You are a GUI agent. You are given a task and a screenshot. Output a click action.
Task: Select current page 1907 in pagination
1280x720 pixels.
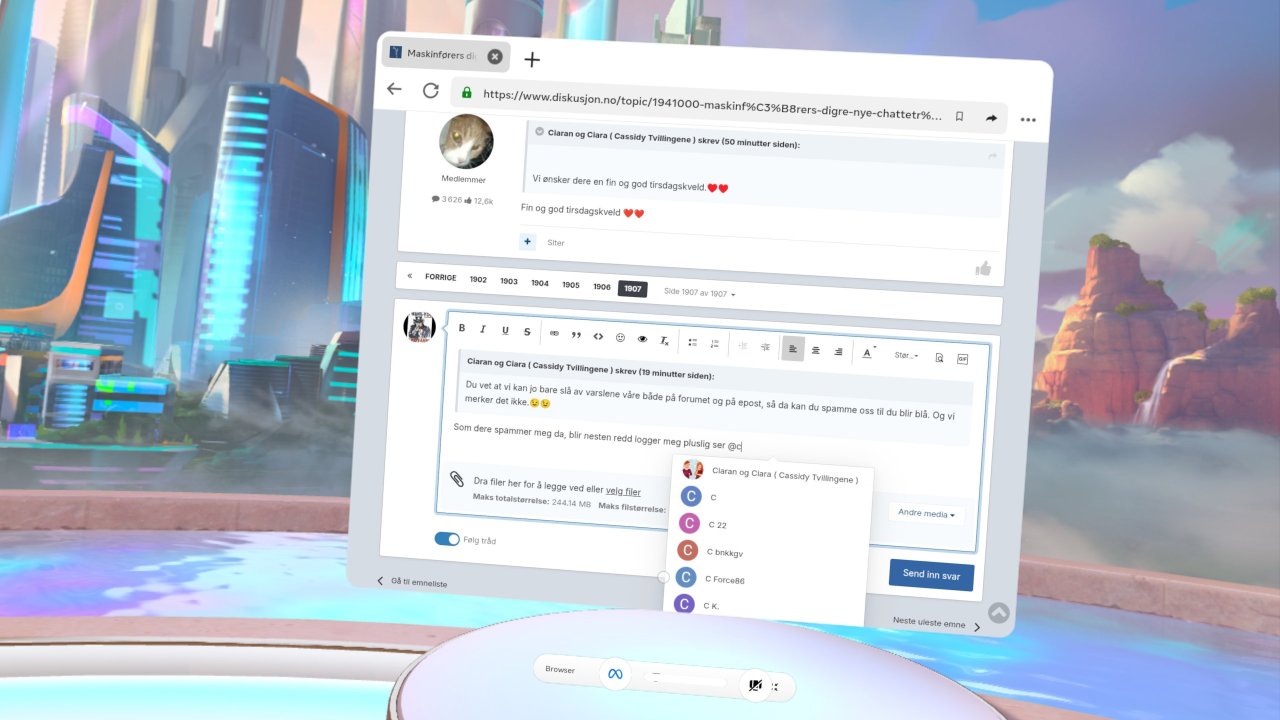(x=633, y=289)
